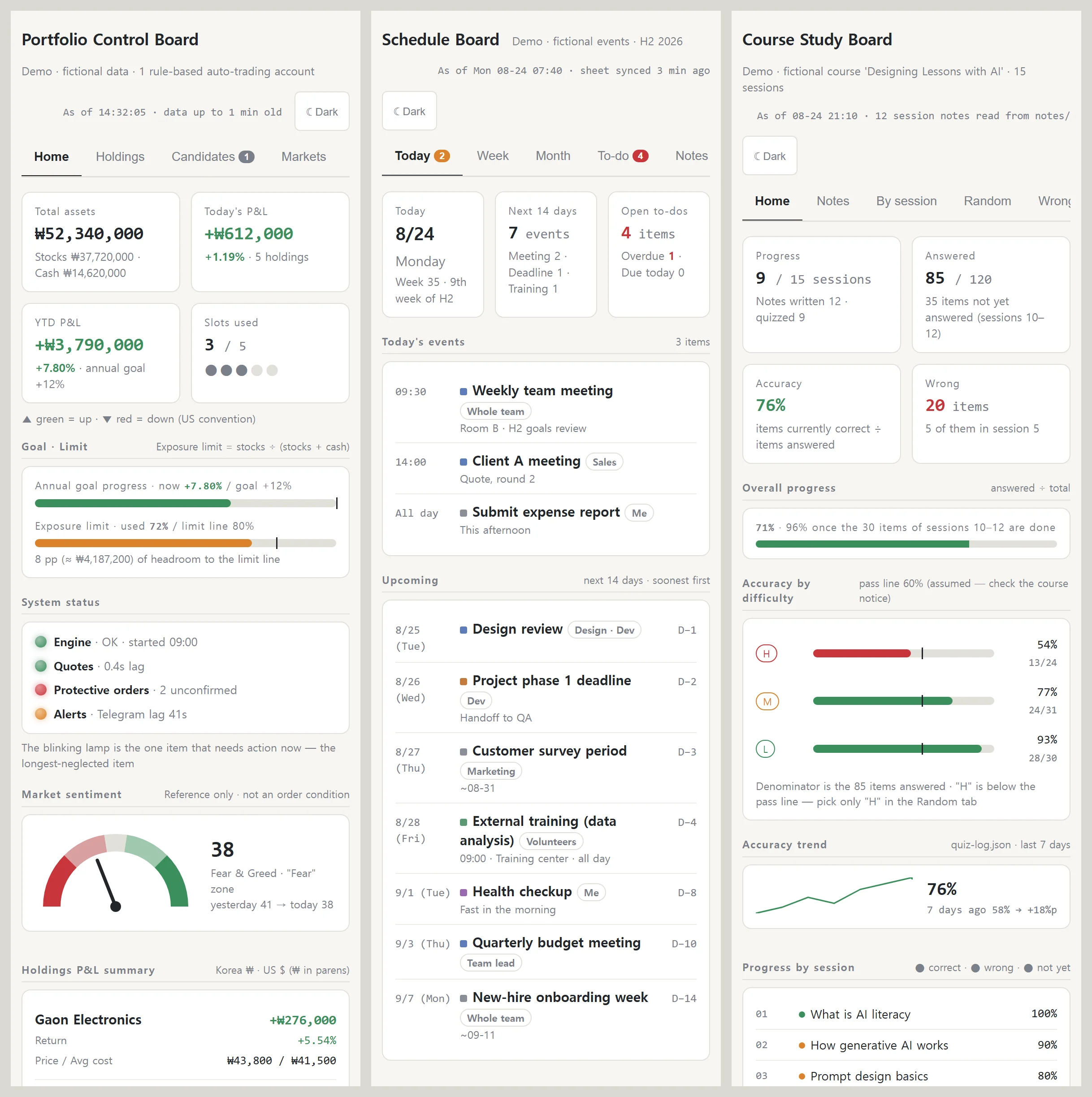The height and width of the screenshot is (1097, 1092).
Task: Click the Design · Dev tag
Action: (604, 630)
